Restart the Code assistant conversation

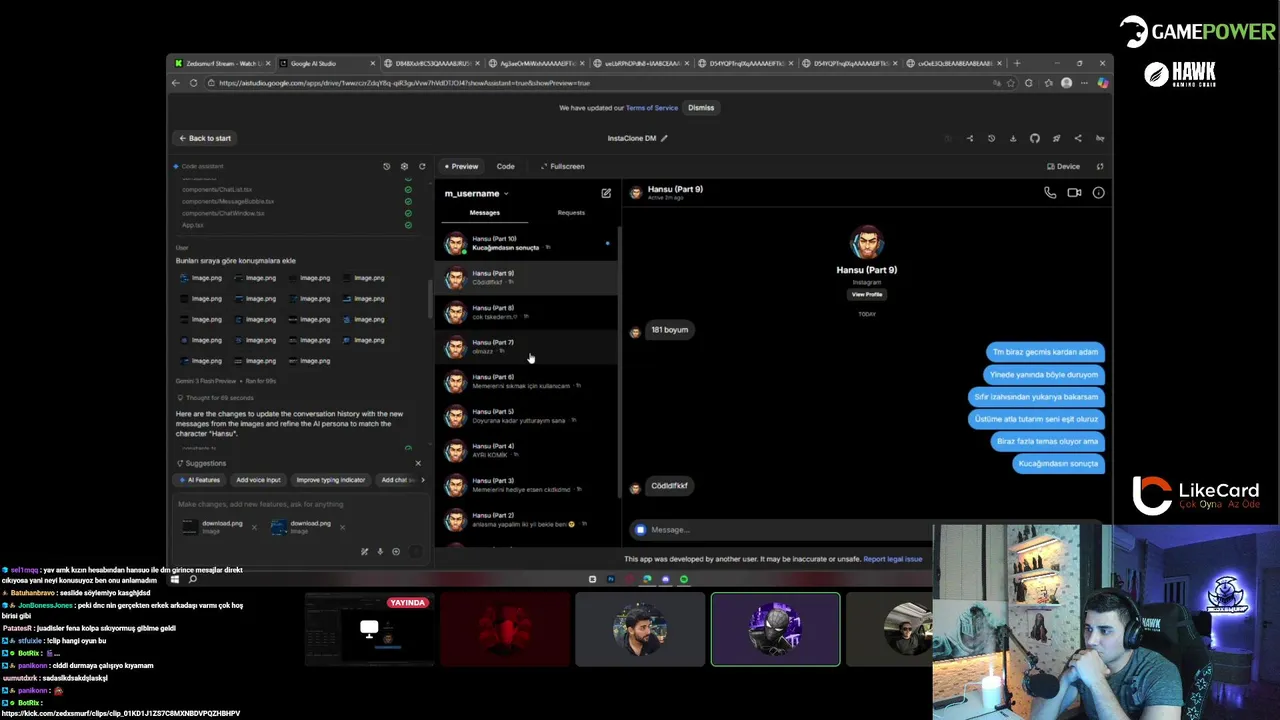(x=422, y=166)
